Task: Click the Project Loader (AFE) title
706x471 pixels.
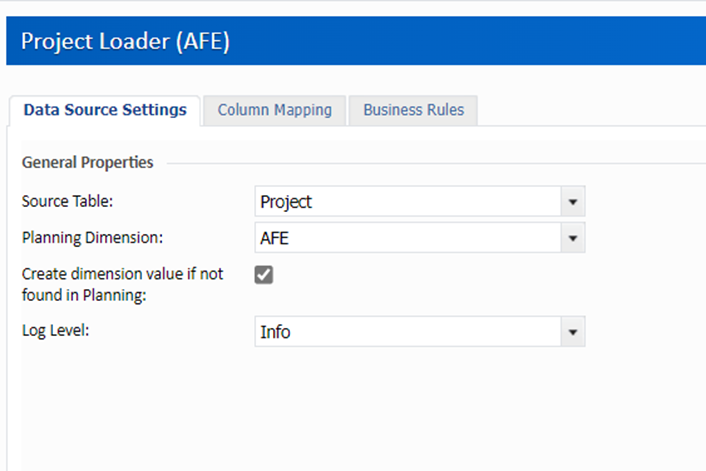Action: tap(126, 41)
